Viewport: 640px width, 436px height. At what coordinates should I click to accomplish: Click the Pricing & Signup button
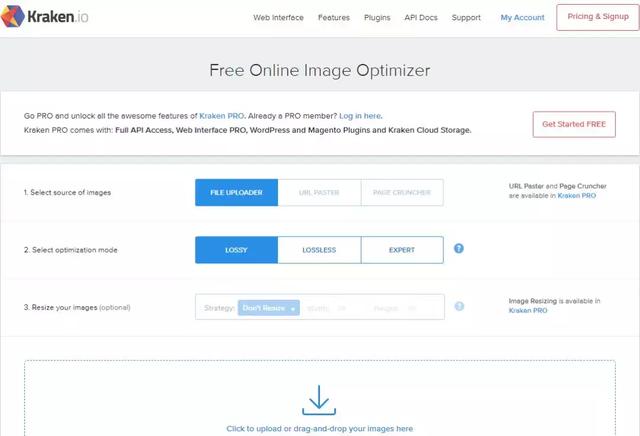[597, 17]
